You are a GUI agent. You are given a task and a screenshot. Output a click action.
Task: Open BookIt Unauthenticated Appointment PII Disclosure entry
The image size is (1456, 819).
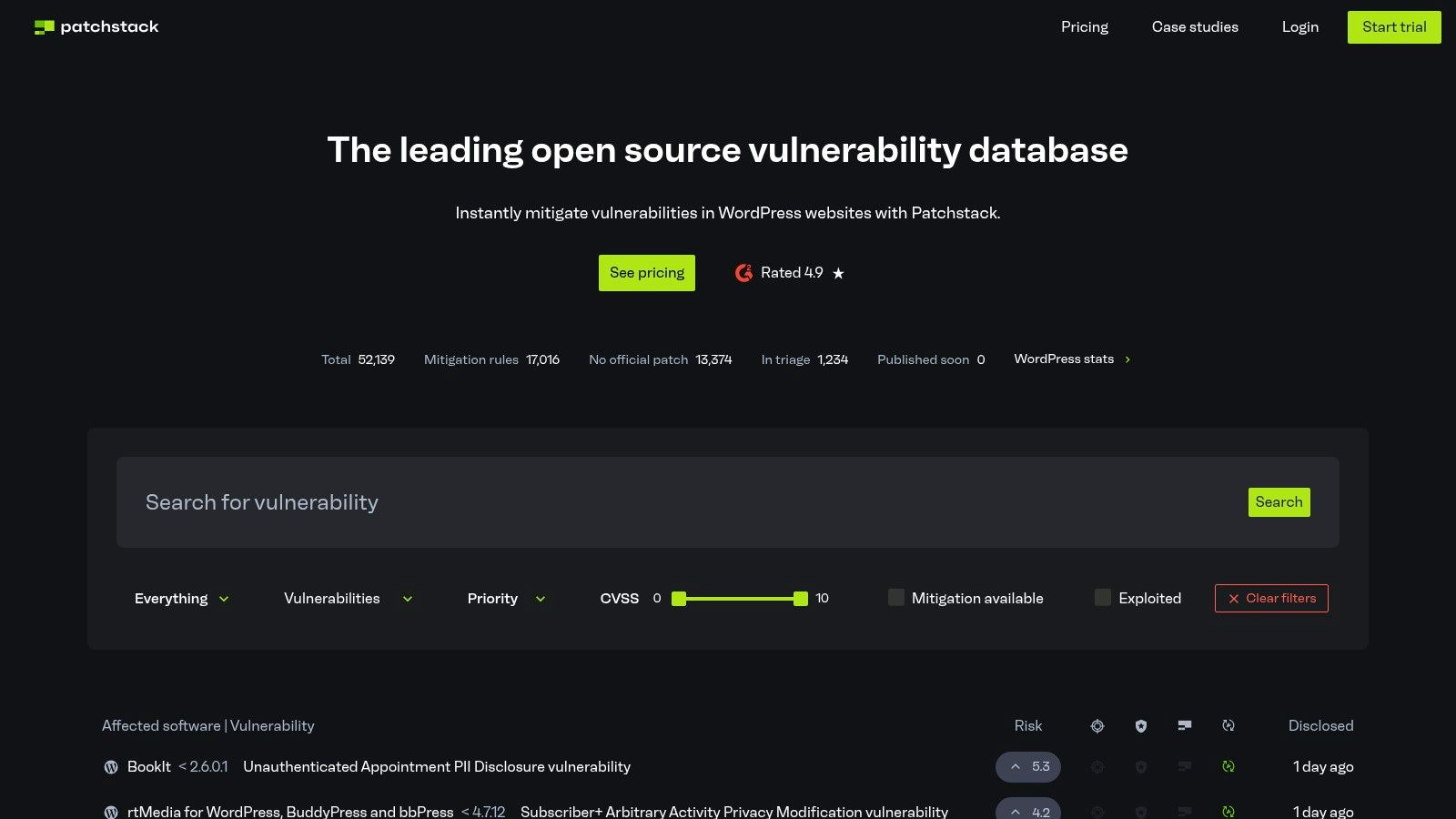pos(437,767)
